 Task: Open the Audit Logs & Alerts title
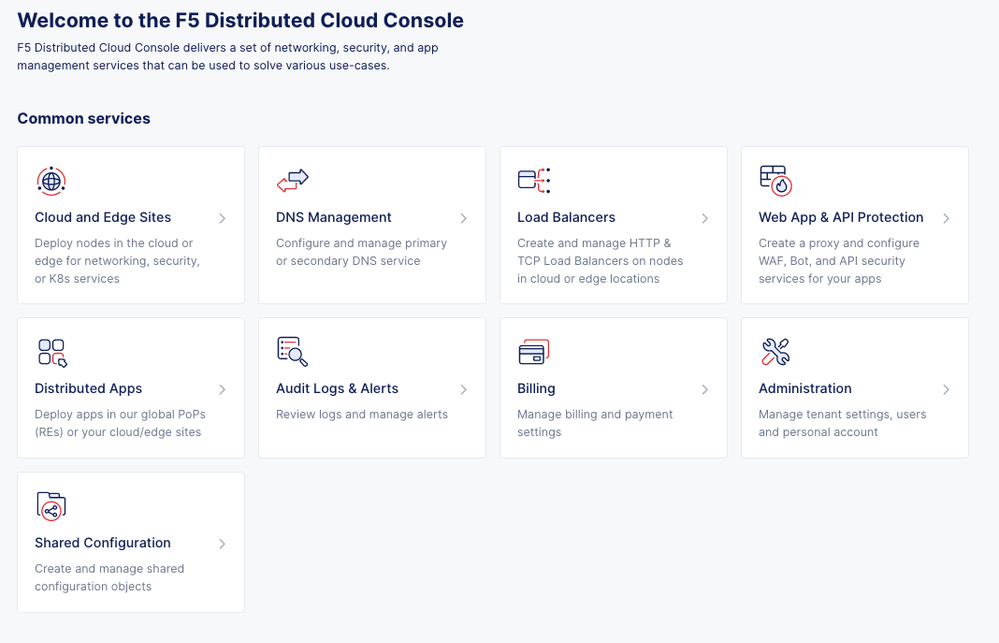(337, 388)
